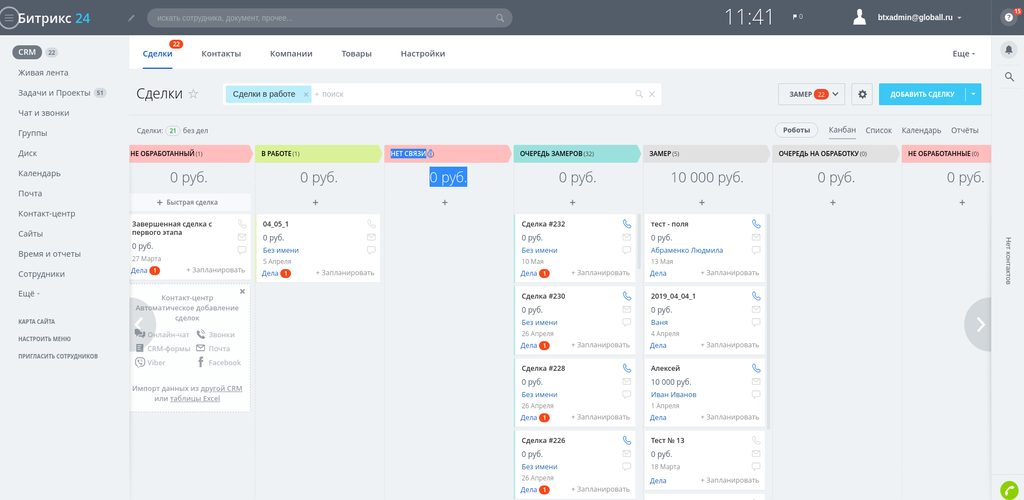Switch to Календарь view
The height and width of the screenshot is (500, 1024).
921,131
